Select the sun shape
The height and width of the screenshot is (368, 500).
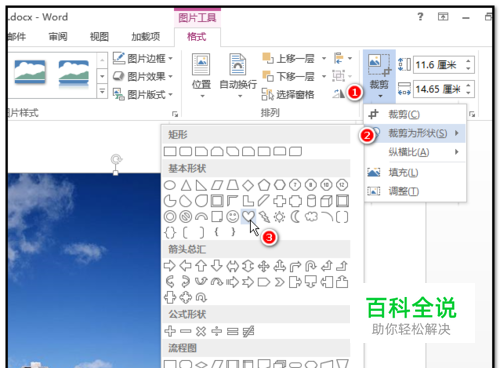(279, 217)
